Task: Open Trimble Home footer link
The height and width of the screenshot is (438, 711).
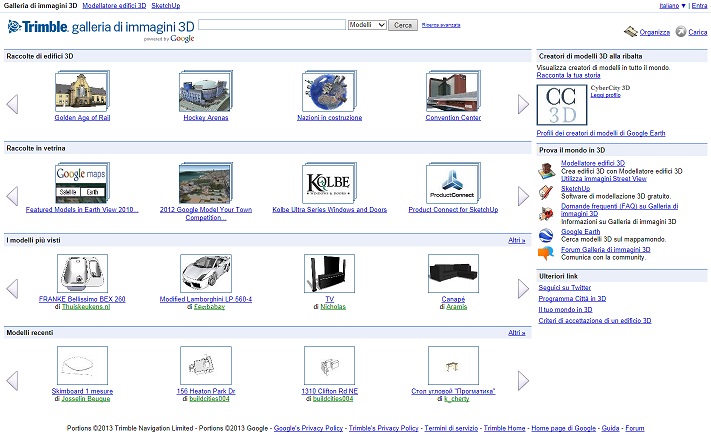Action: [x=504, y=428]
